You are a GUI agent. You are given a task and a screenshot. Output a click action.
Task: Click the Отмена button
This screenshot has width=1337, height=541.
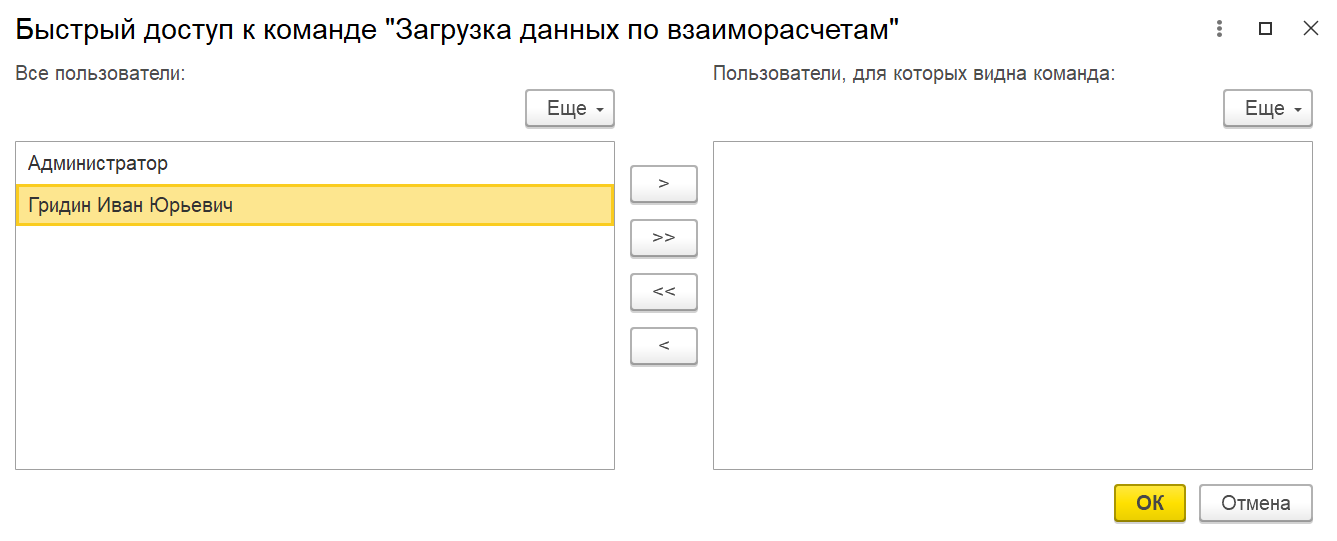[x=1256, y=503]
